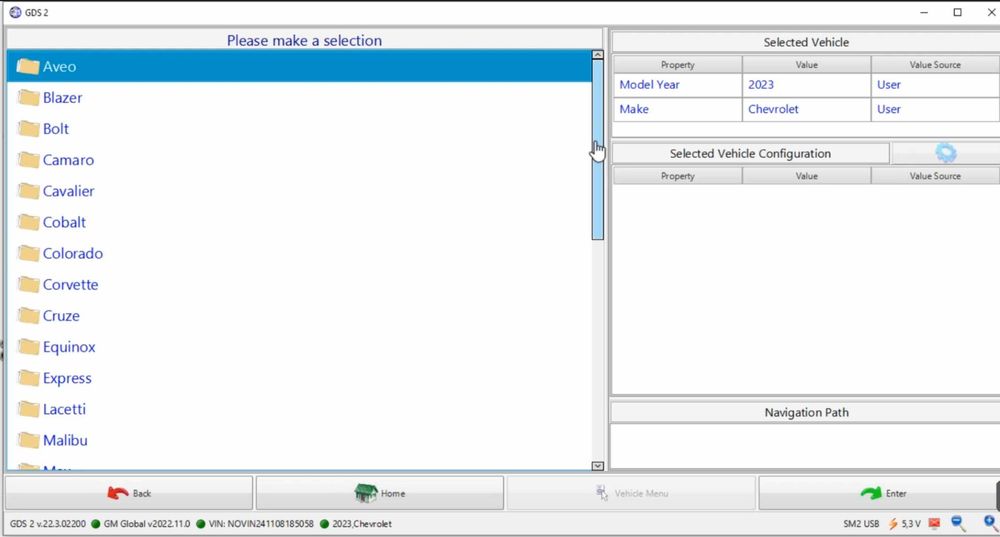Click the GM Global v2022.11.0 status text
This screenshot has height=537, width=1000.
147,524
